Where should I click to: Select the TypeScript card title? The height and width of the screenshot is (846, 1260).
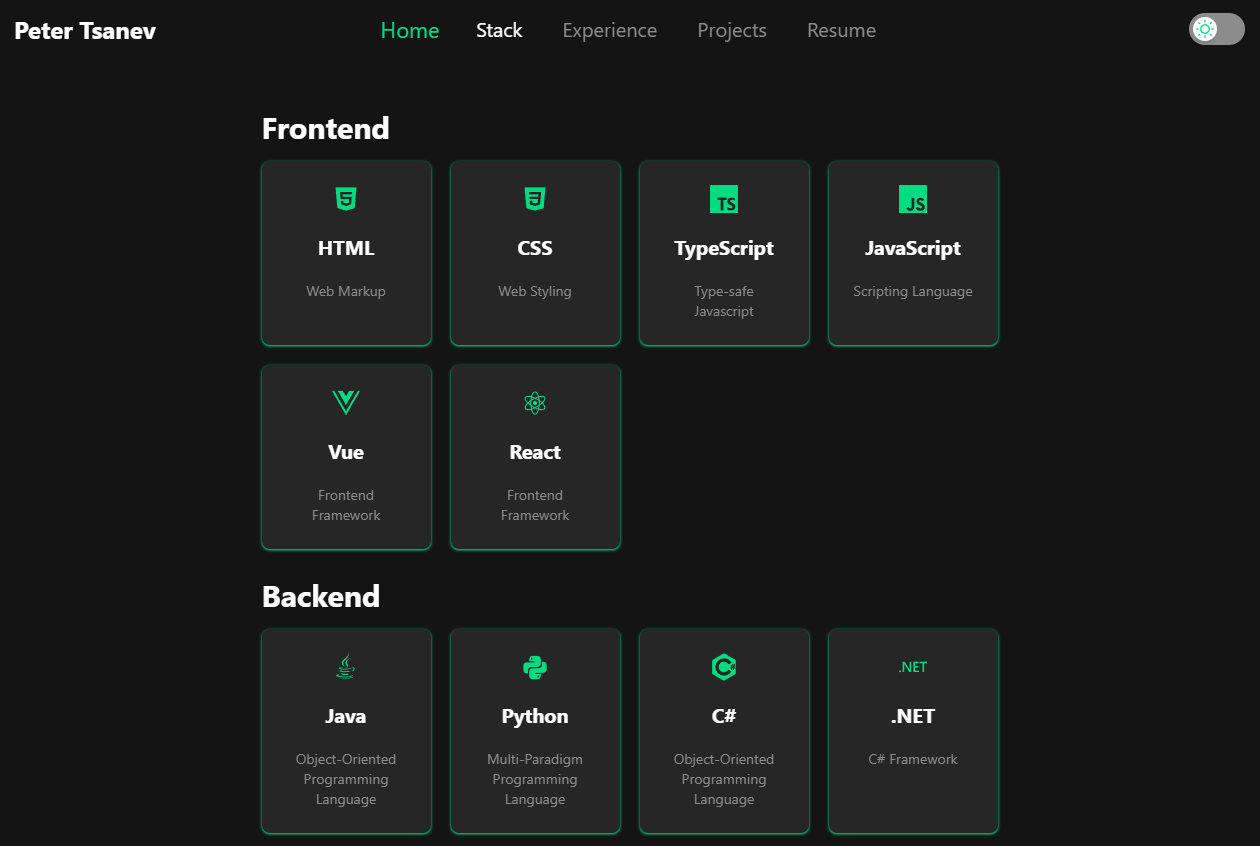[724, 248]
